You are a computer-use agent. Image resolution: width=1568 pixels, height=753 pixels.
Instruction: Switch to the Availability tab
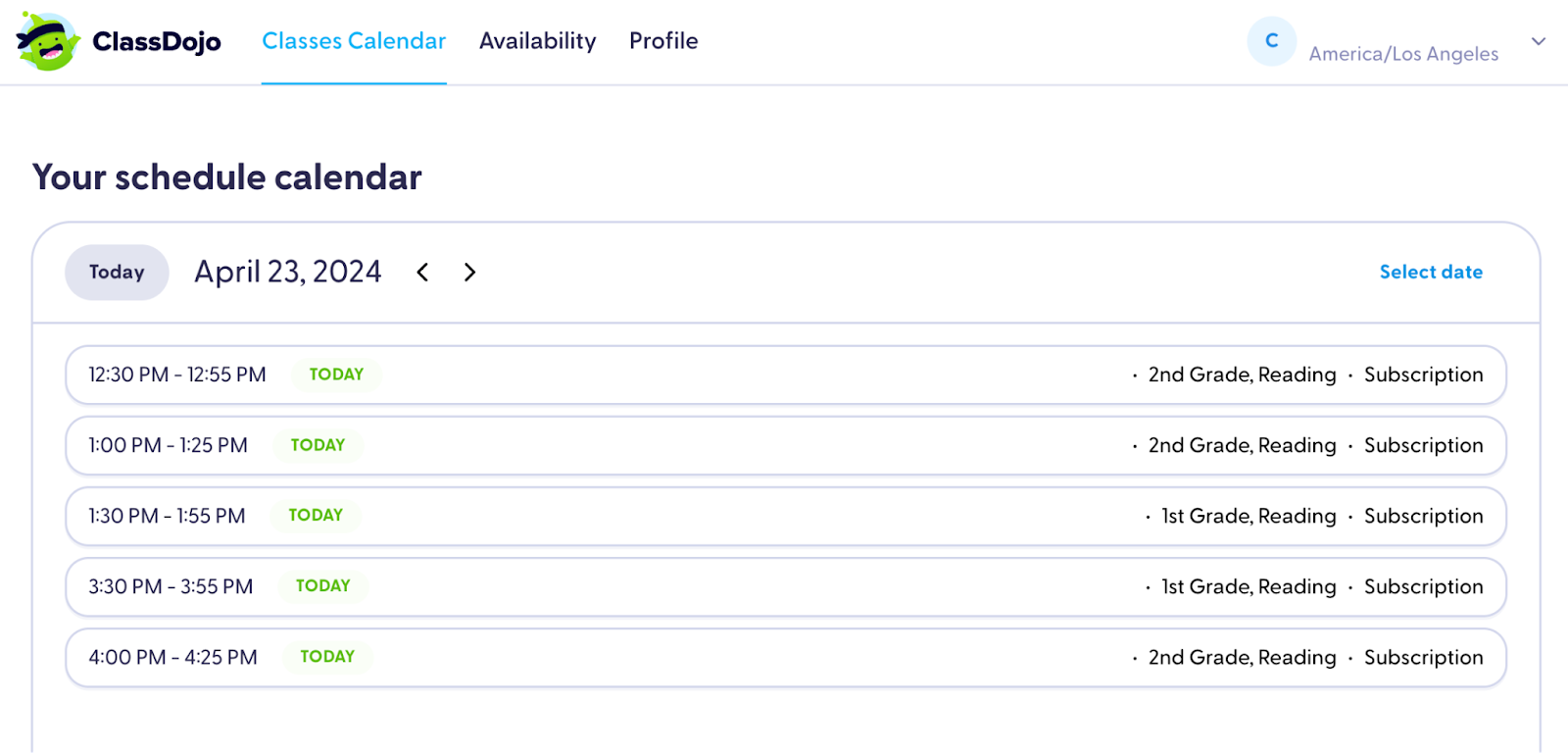click(x=537, y=41)
